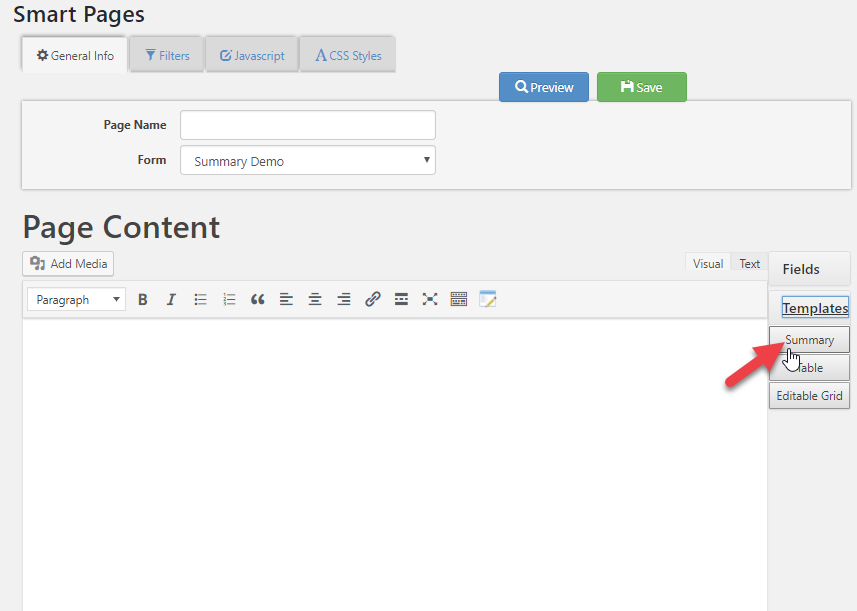Toggle bold formatting in the editor toolbar

pyautogui.click(x=143, y=299)
